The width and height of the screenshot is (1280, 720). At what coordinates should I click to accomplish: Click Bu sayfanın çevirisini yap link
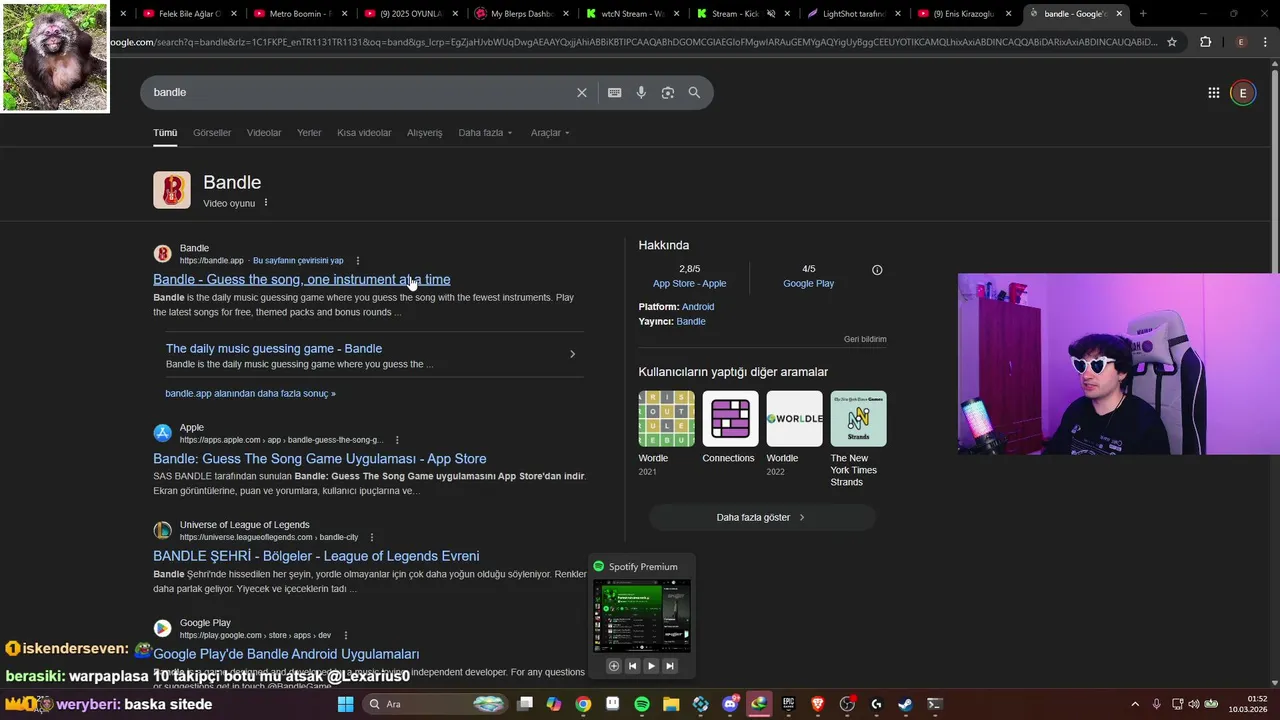tap(298, 261)
